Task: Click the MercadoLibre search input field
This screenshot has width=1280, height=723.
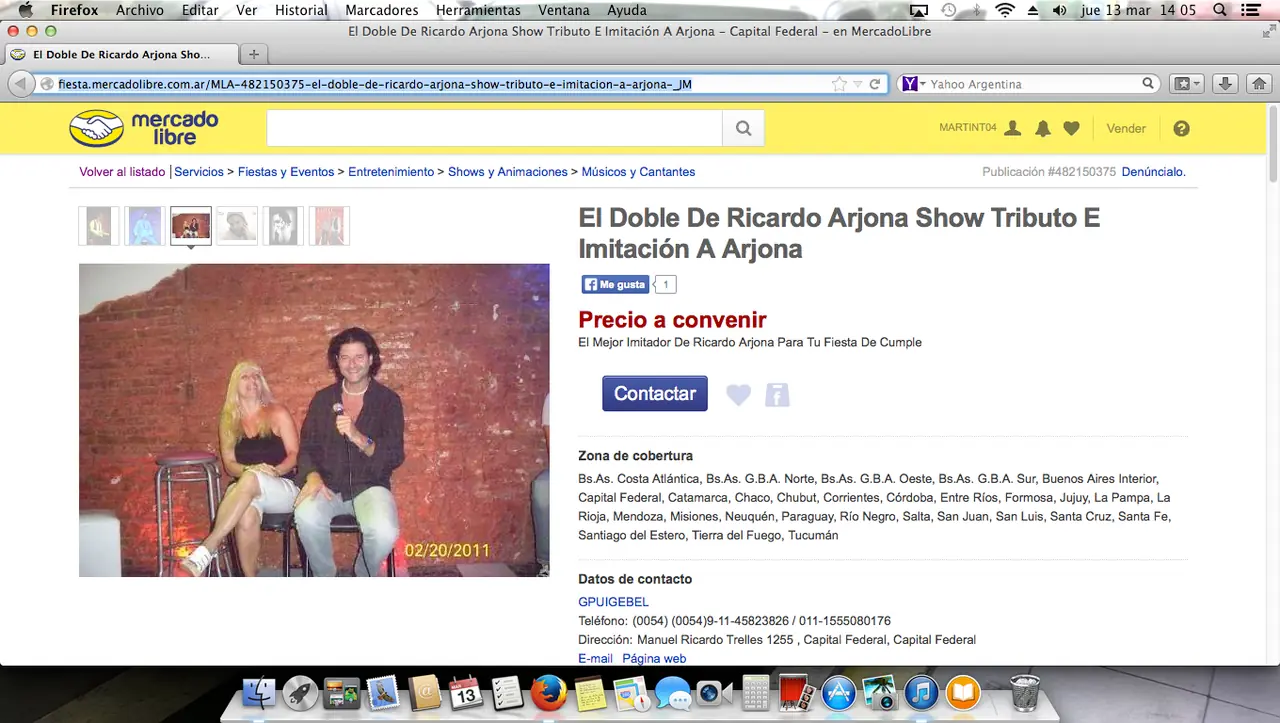Action: pos(494,128)
